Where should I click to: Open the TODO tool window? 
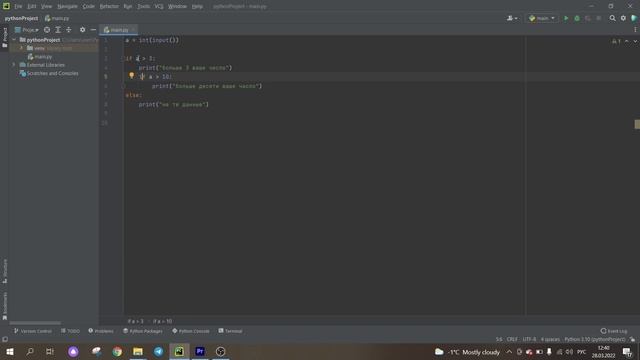pos(70,331)
